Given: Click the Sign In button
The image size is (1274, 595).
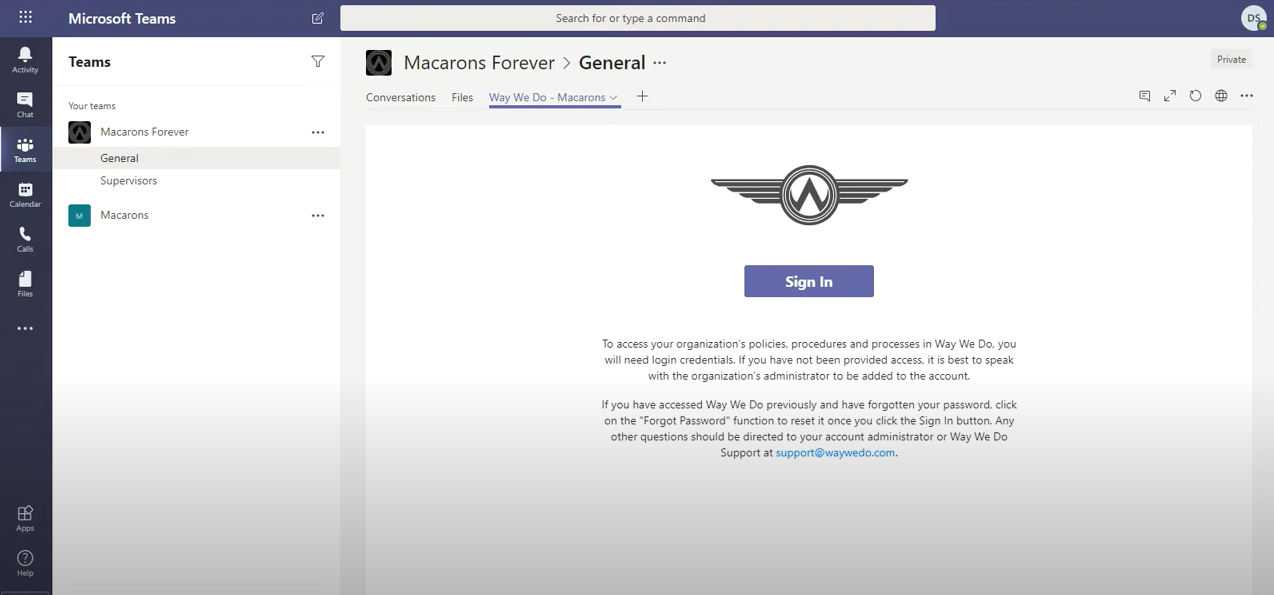Looking at the screenshot, I should tap(809, 281).
